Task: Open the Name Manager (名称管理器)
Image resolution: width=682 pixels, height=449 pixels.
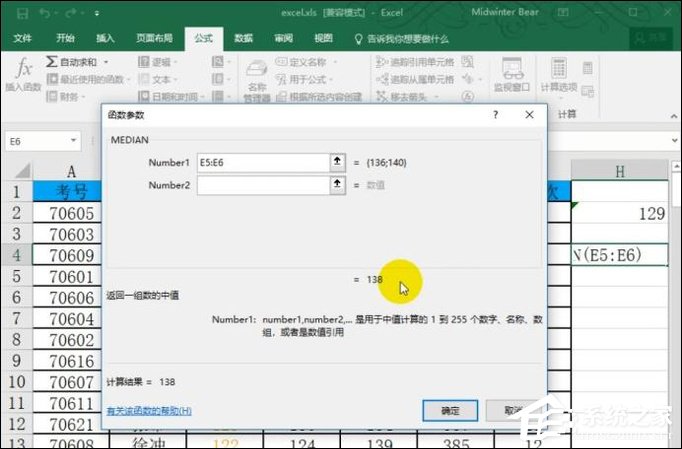Action: (x=257, y=81)
